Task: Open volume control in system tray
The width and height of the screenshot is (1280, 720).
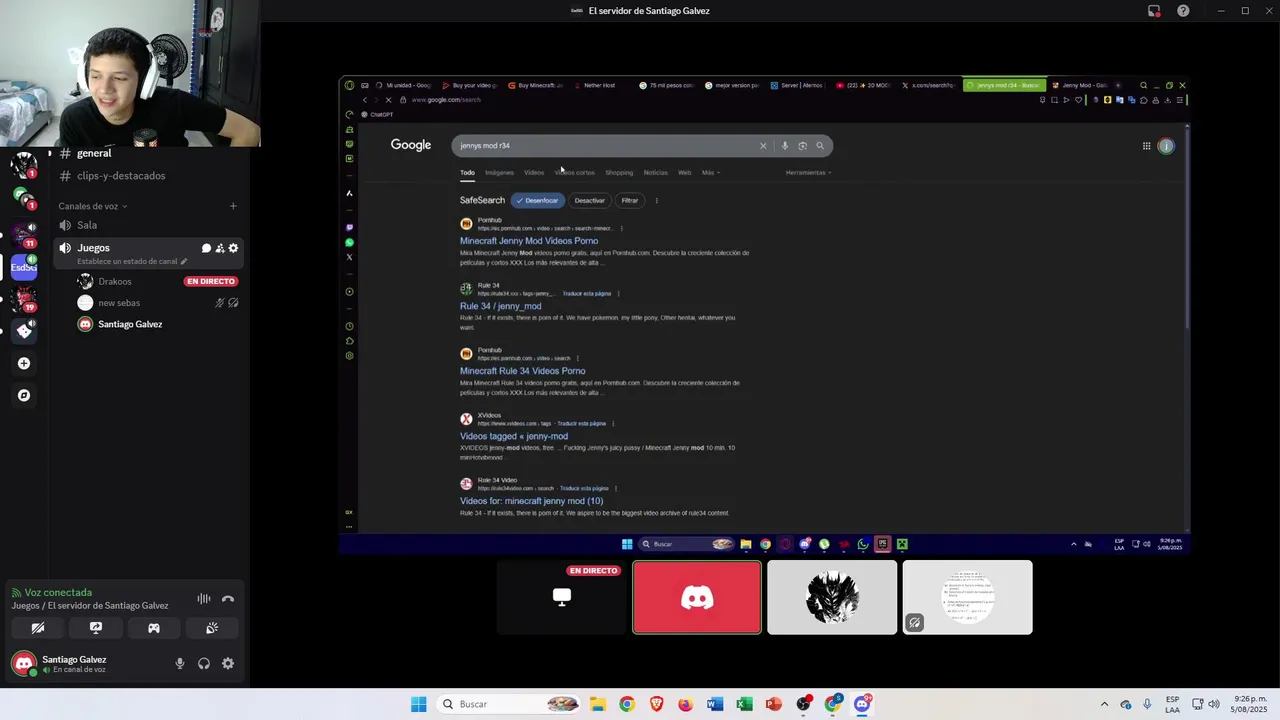Action: point(1213,704)
